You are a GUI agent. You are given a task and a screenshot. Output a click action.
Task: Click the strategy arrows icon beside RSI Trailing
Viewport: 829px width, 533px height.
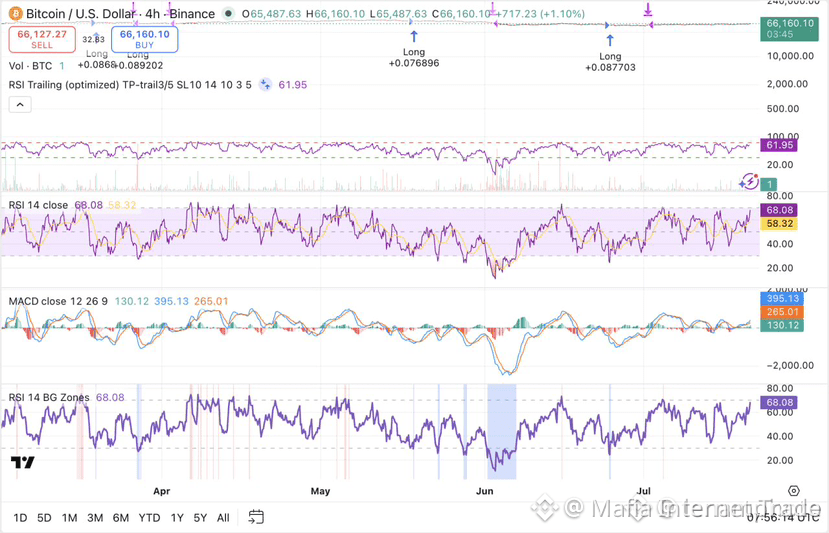(x=265, y=85)
